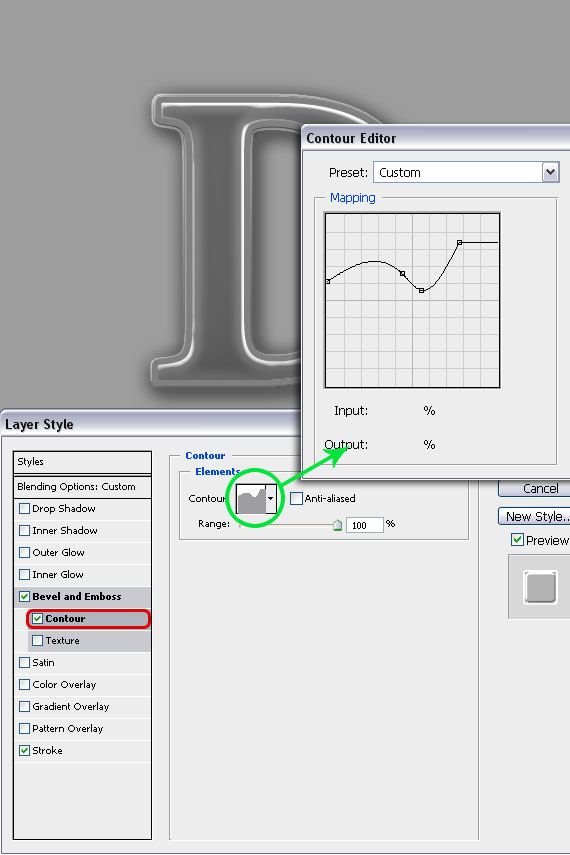570x855 pixels.
Task: Select the lowest curve point in Mapping
Action: 421,291
